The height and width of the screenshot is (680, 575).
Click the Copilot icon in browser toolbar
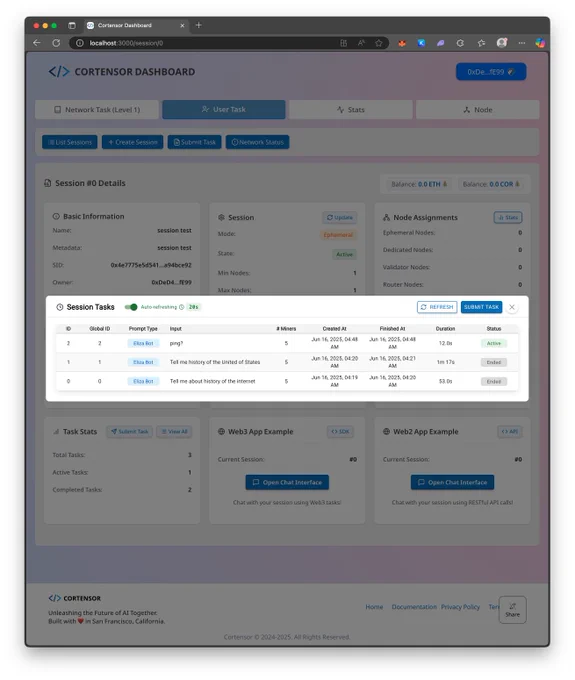tap(540, 43)
